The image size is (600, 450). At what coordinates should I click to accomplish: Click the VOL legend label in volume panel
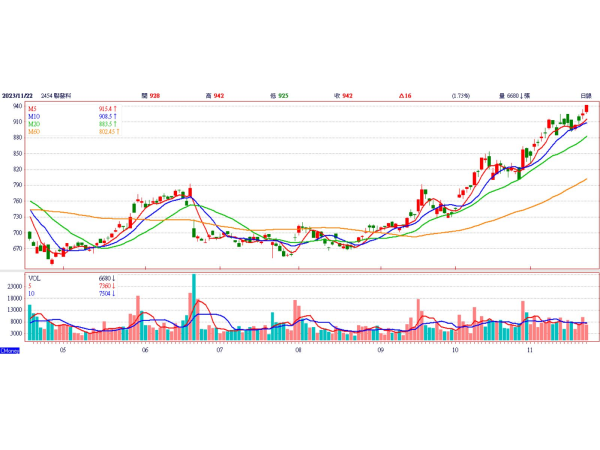tap(35, 277)
